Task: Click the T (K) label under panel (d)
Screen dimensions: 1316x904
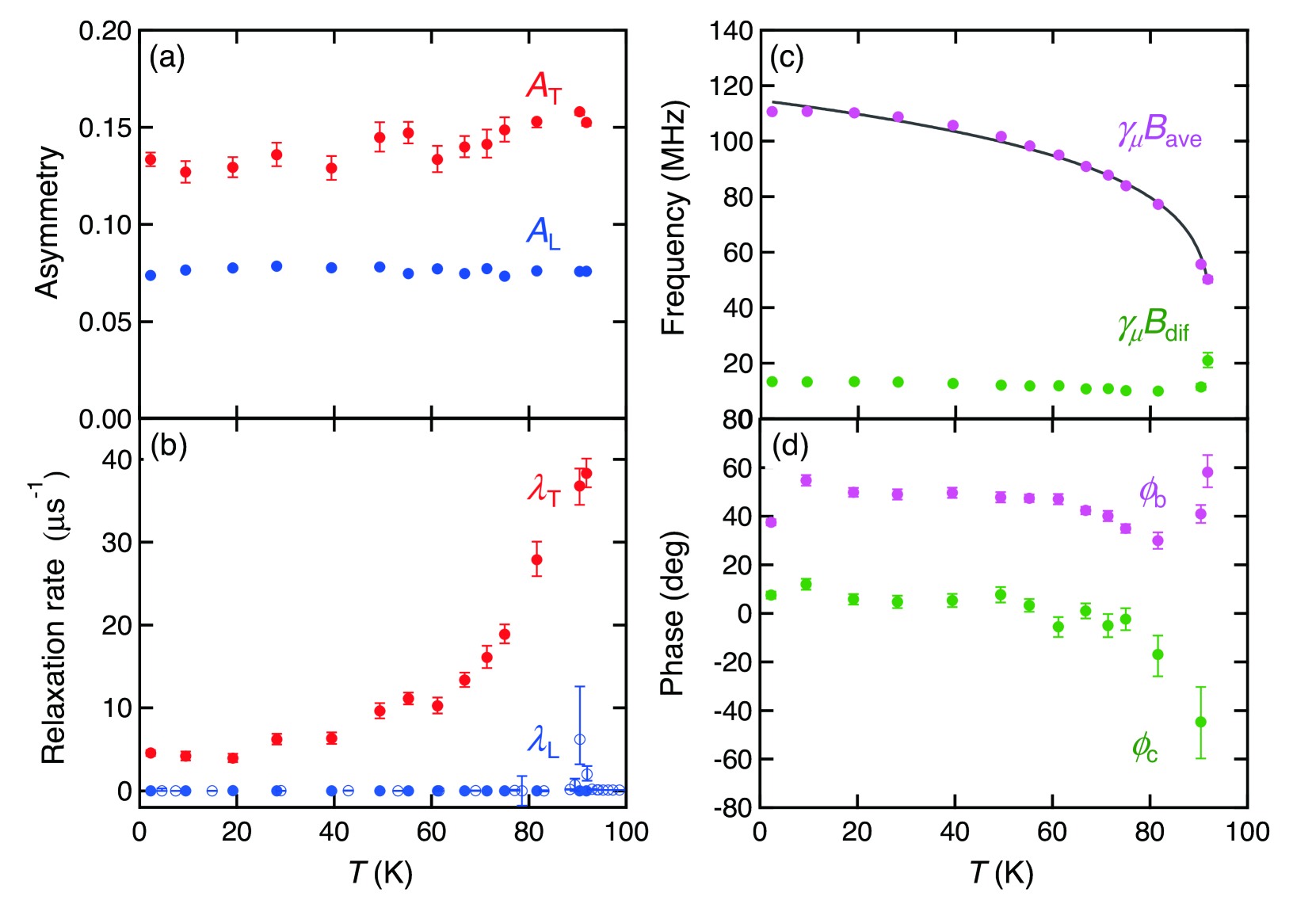Action: tap(1002, 872)
